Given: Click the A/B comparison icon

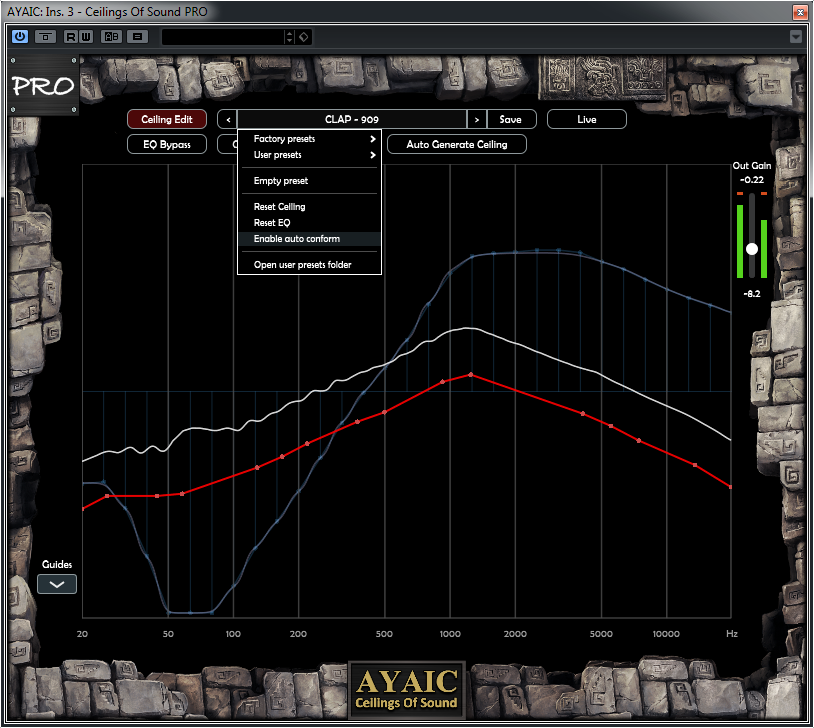Looking at the screenshot, I should point(111,37).
